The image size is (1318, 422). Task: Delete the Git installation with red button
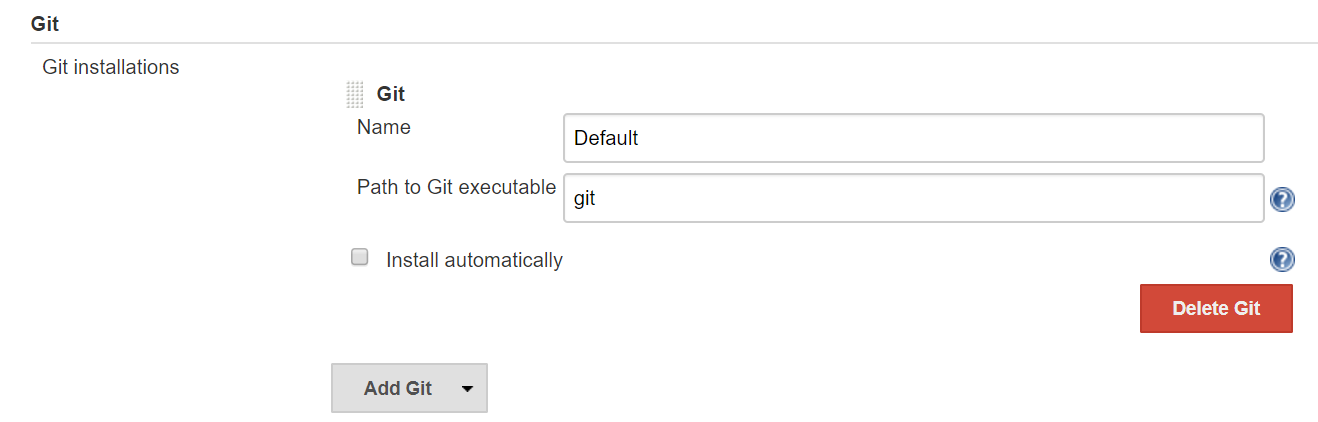click(1216, 308)
